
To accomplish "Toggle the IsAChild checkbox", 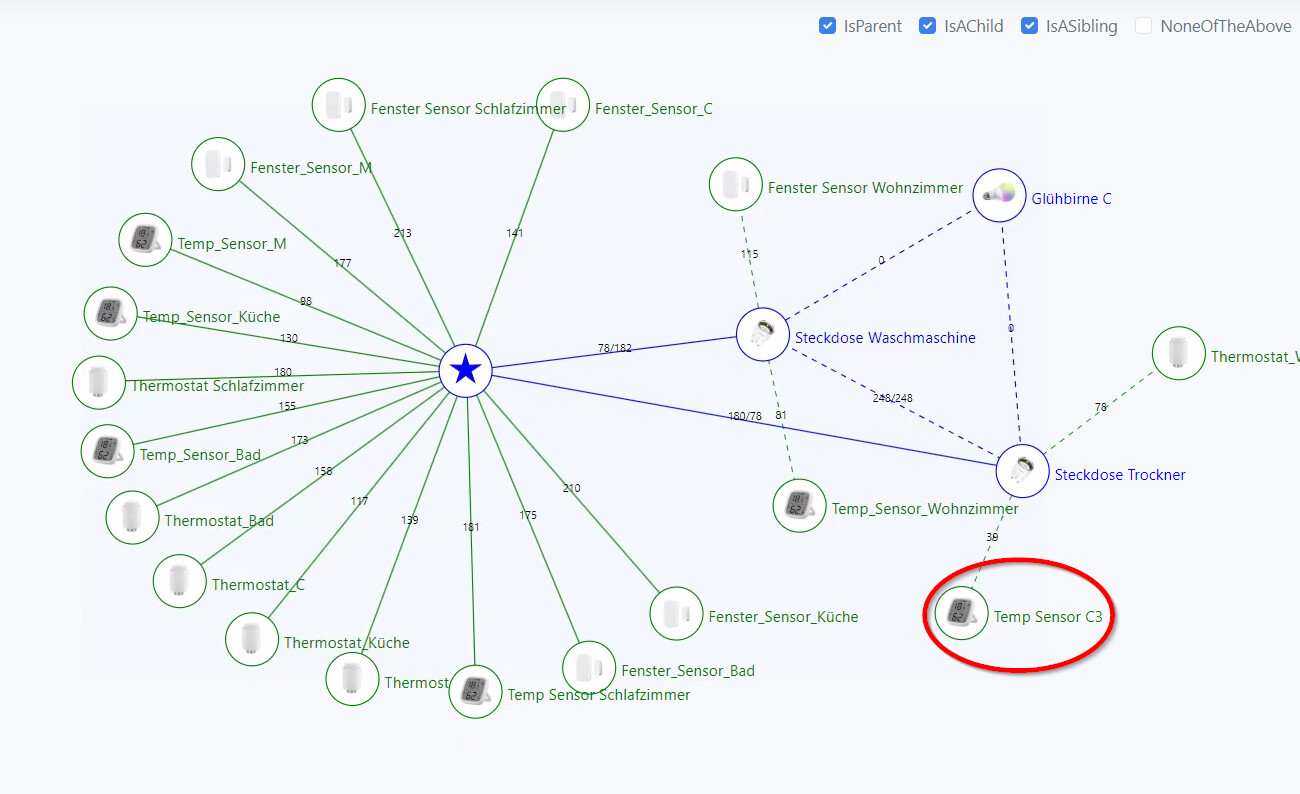I will click(927, 26).
